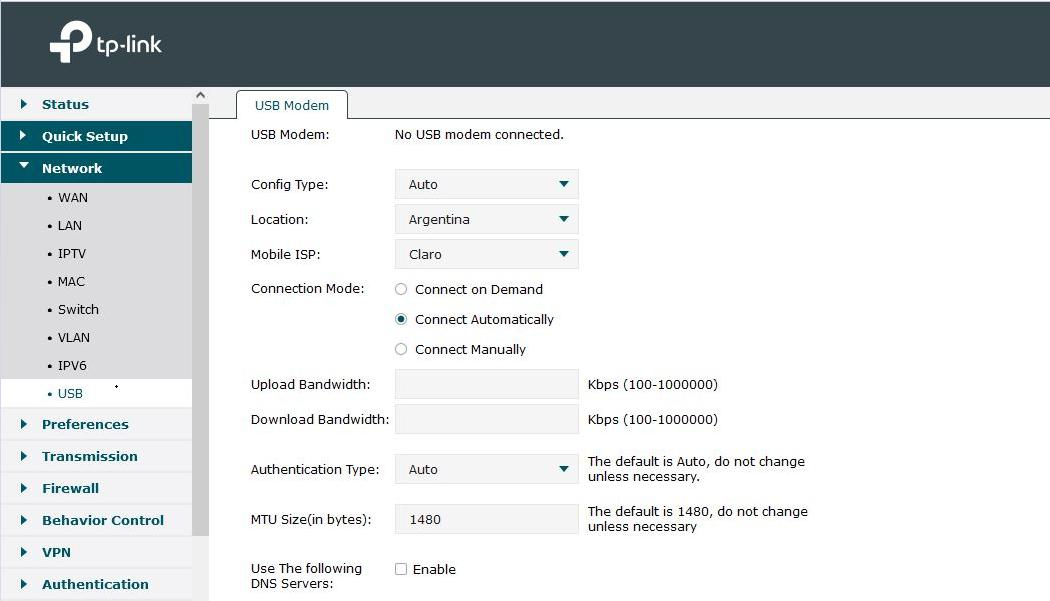The width and height of the screenshot is (1050, 601).
Task: Open the Location dropdown showing Argentina
Action: 486,220
